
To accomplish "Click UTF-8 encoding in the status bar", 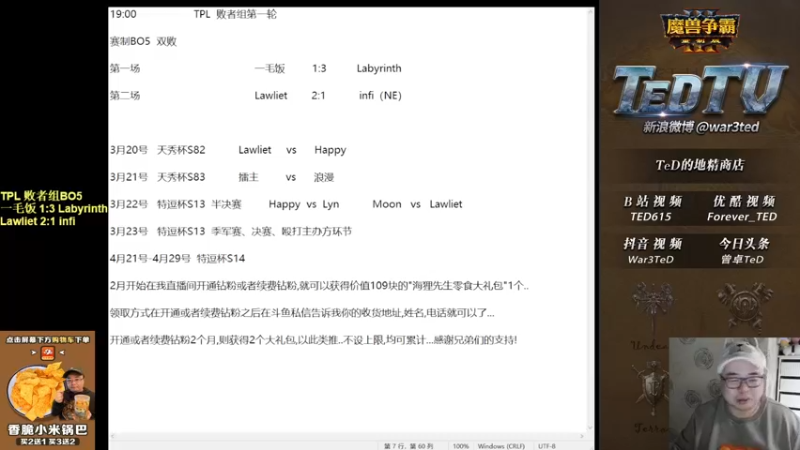I will [x=546, y=446].
